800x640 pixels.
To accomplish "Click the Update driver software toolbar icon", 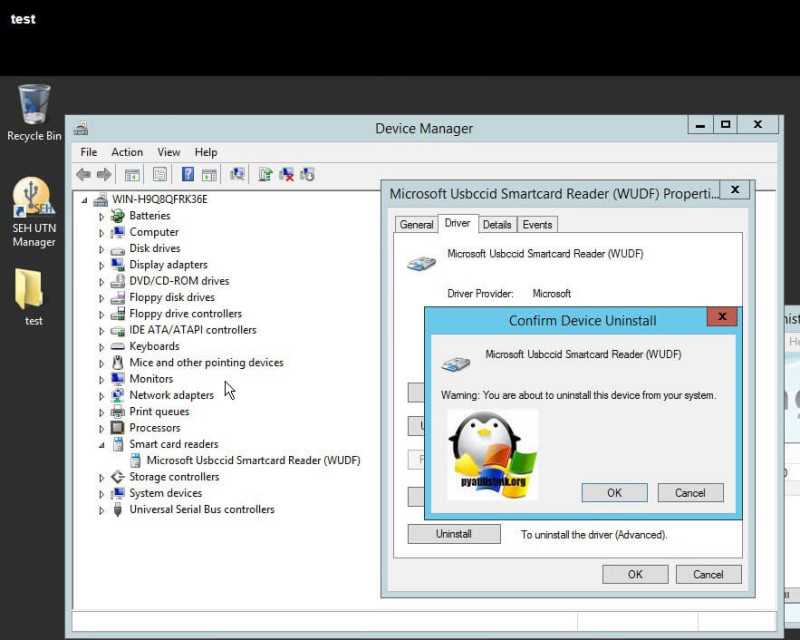I will tap(265, 175).
